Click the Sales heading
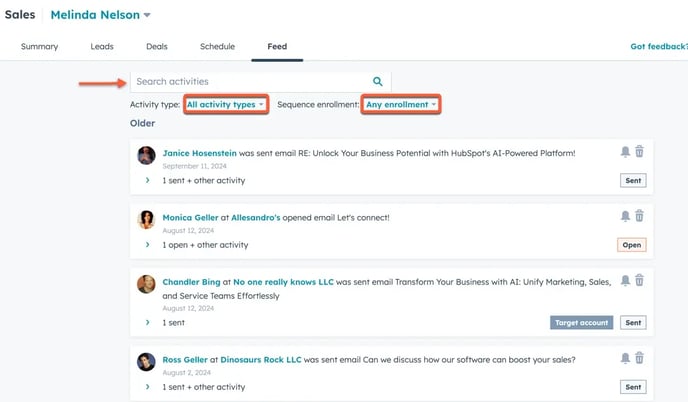 coord(20,14)
